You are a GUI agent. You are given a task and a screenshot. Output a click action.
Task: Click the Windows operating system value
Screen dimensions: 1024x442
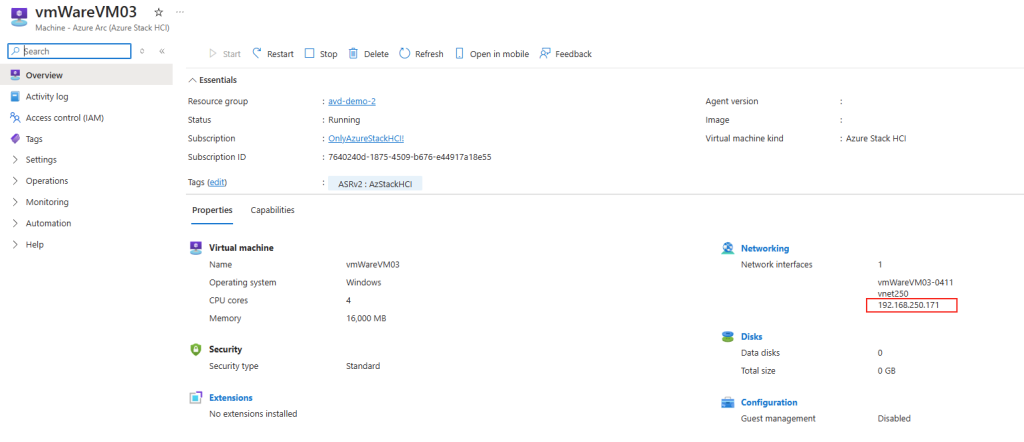point(364,282)
